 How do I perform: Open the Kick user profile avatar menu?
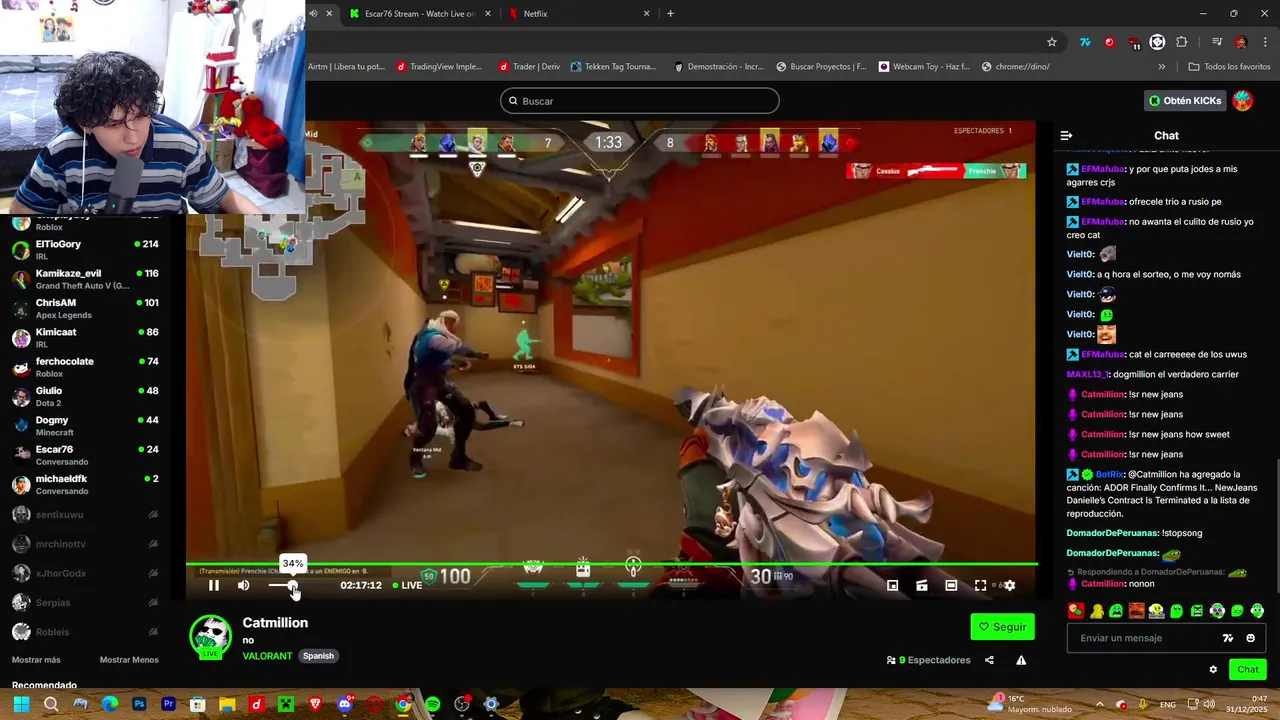1243,101
